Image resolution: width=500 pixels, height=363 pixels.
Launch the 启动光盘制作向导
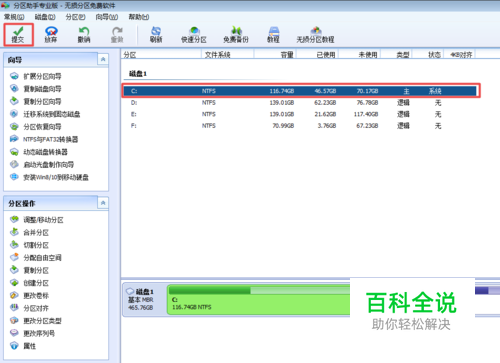tap(42, 164)
